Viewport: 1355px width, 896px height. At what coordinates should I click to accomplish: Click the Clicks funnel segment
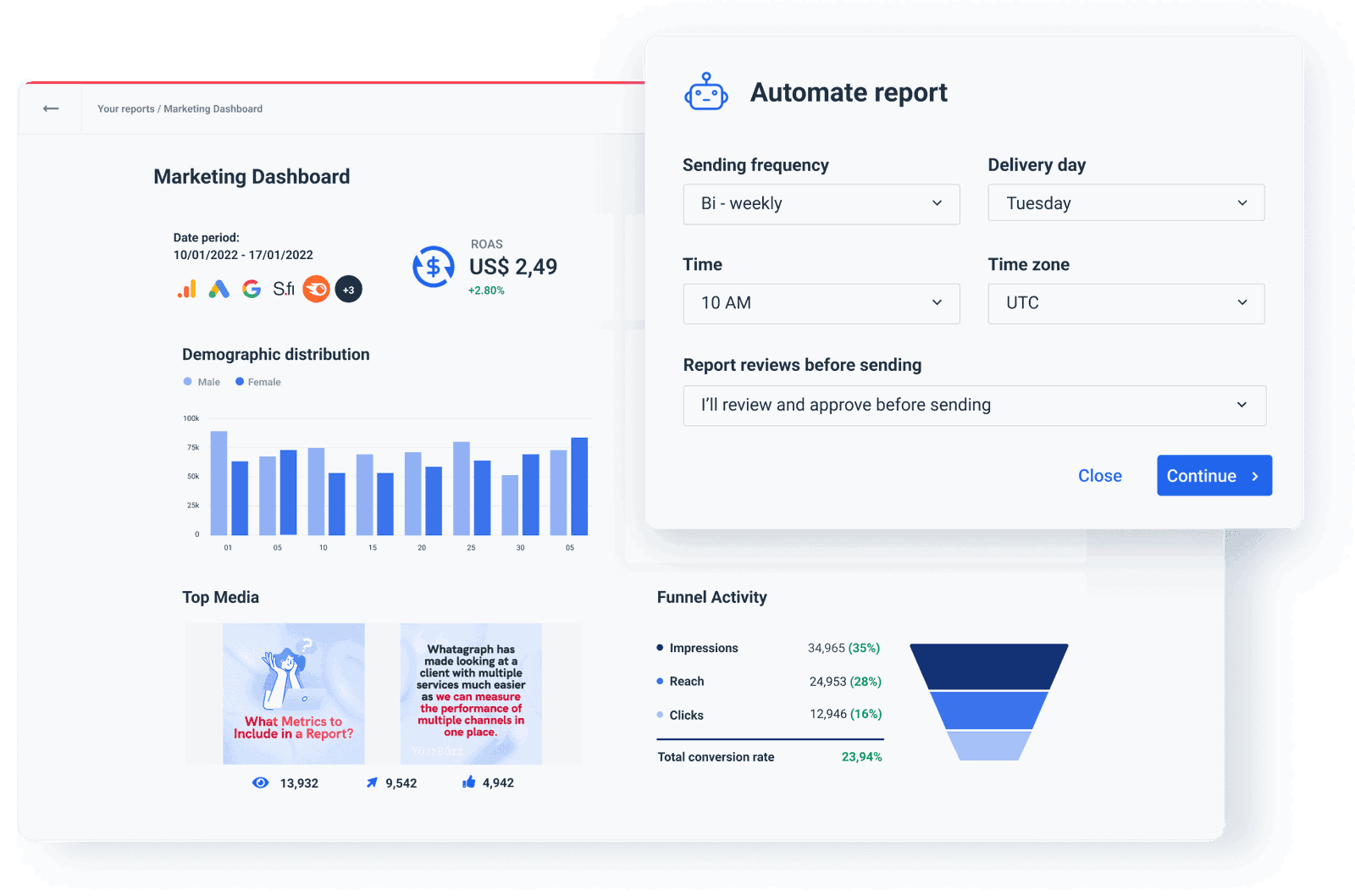[x=988, y=744]
